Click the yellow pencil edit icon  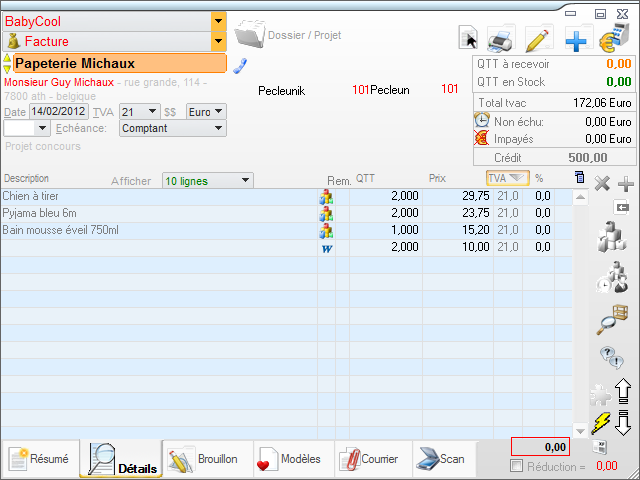(538, 39)
